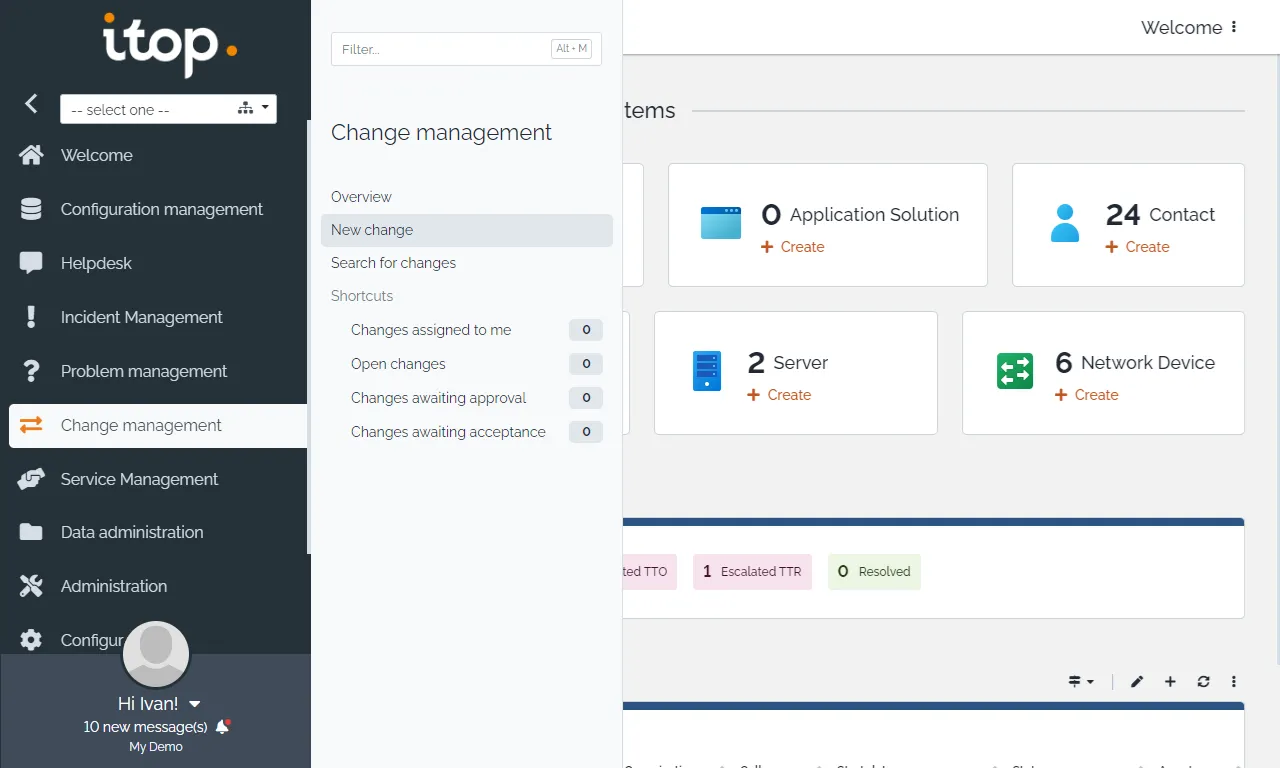Image resolution: width=1280 pixels, height=768 pixels.
Task: Open Search for changes
Action: (x=393, y=263)
